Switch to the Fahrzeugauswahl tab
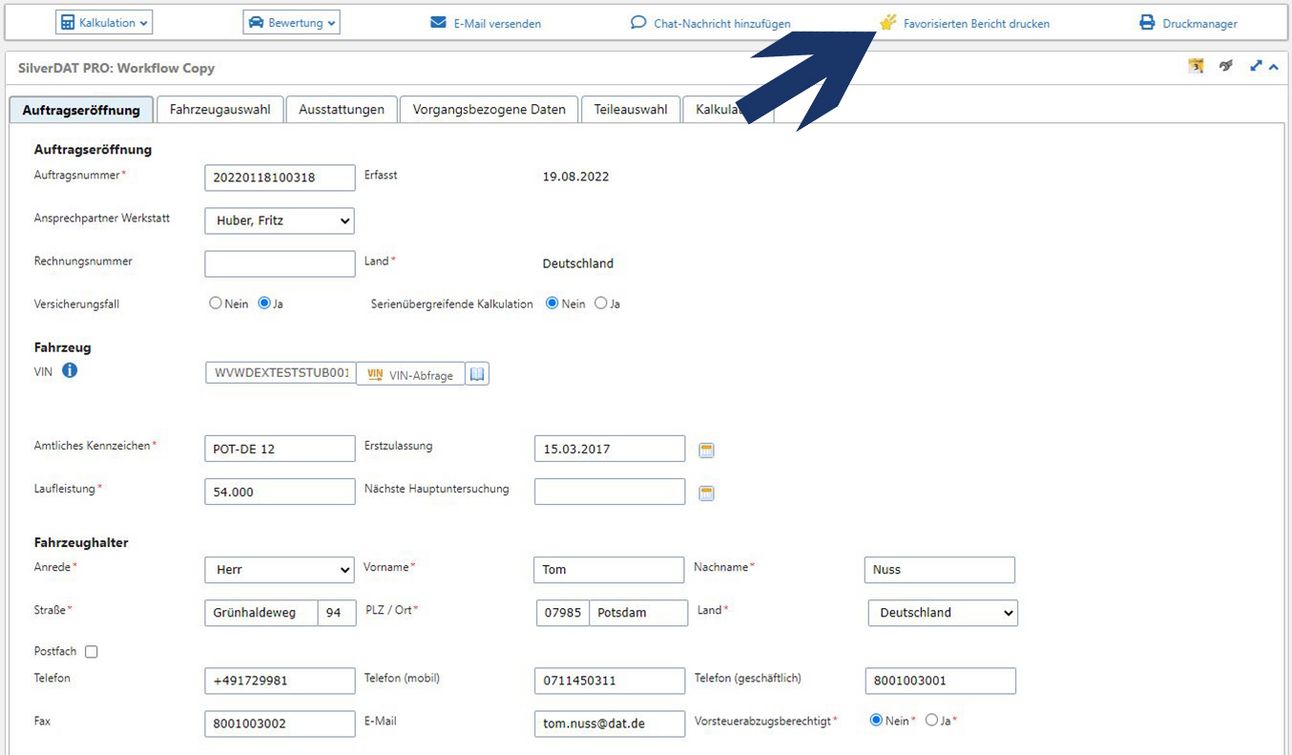 [x=220, y=109]
